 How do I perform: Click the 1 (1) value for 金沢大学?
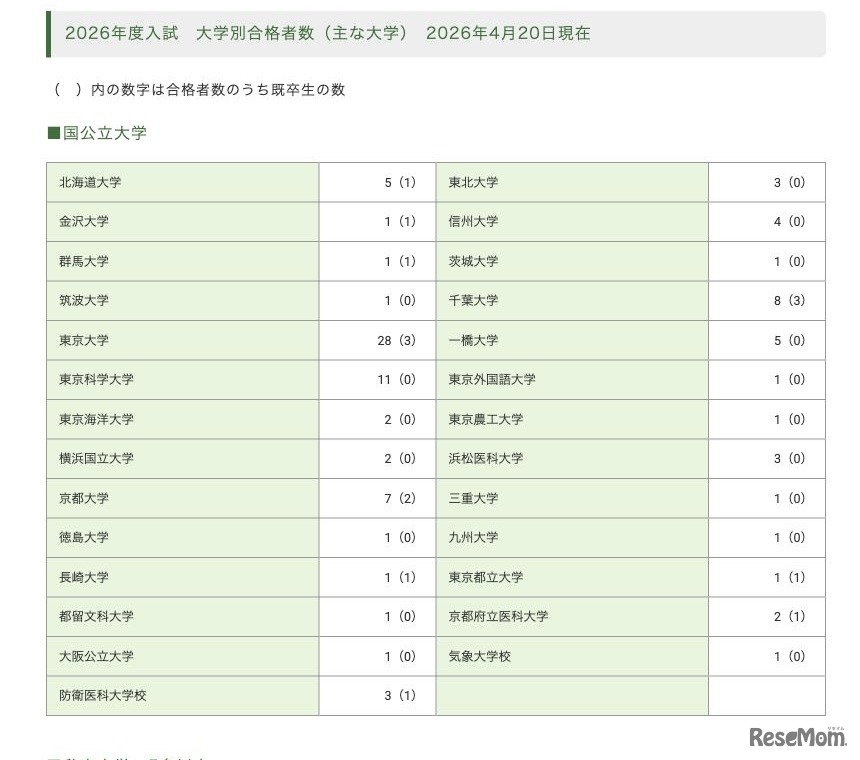pyautogui.click(x=400, y=222)
